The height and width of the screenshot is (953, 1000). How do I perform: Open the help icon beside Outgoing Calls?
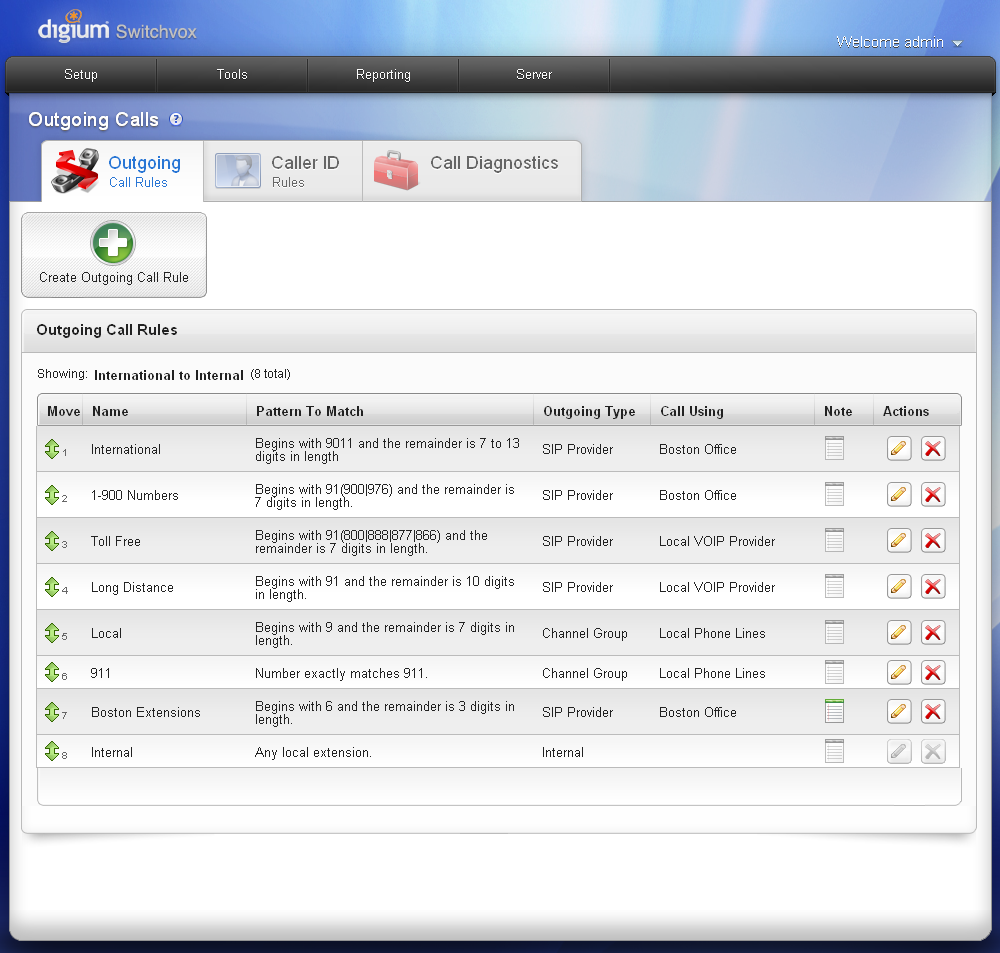click(176, 119)
